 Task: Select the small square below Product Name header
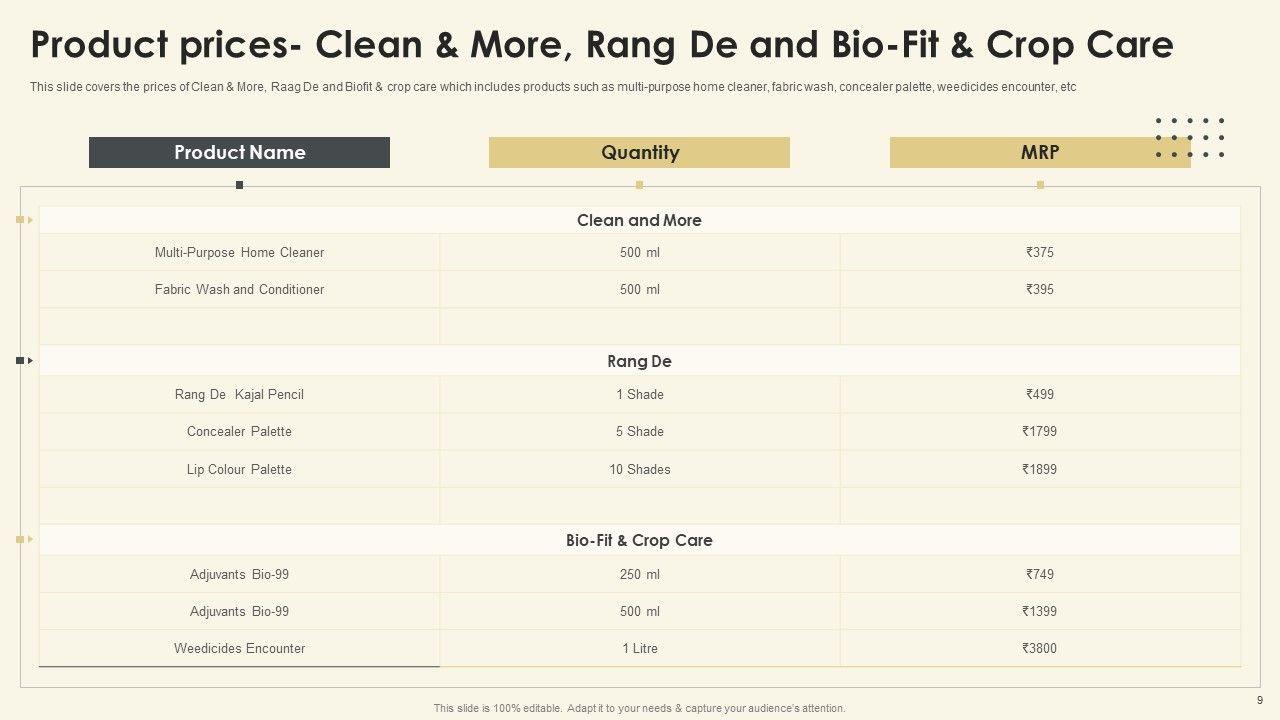(239, 185)
